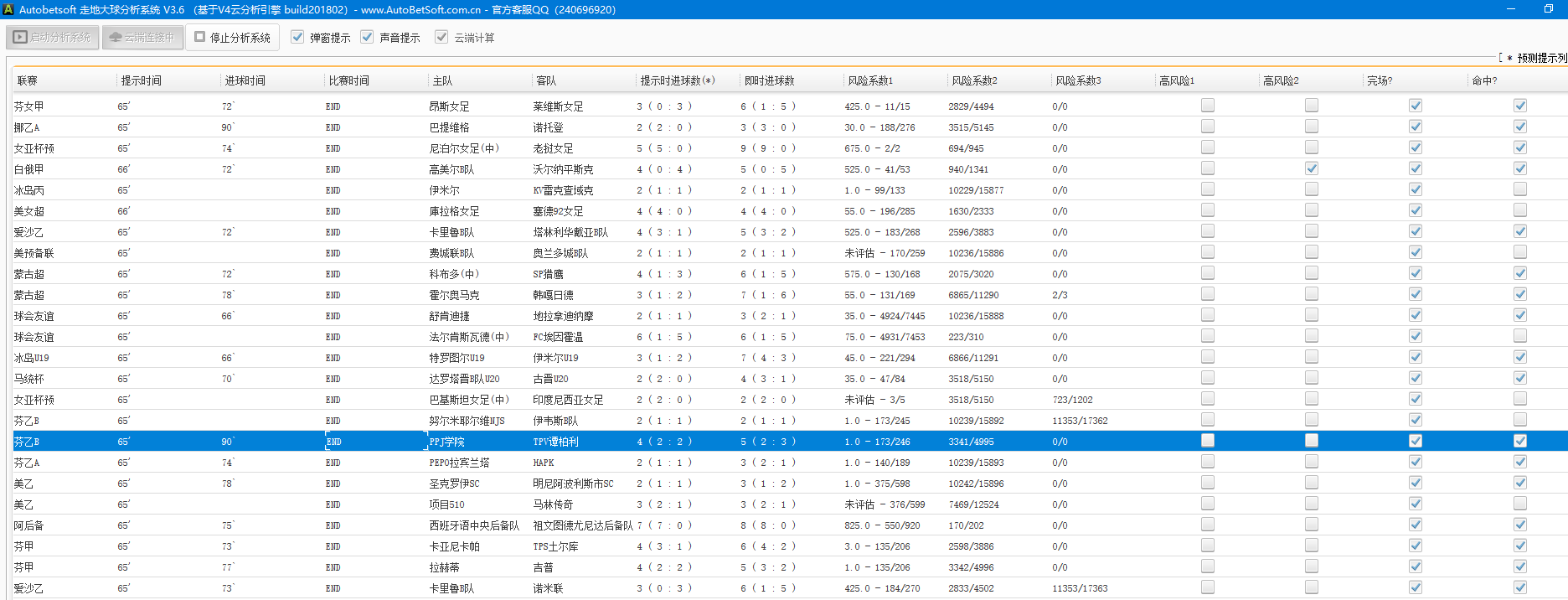The width and height of the screenshot is (1568, 600).
Task: Sort by the 联赛 column header
Action: pos(28,80)
